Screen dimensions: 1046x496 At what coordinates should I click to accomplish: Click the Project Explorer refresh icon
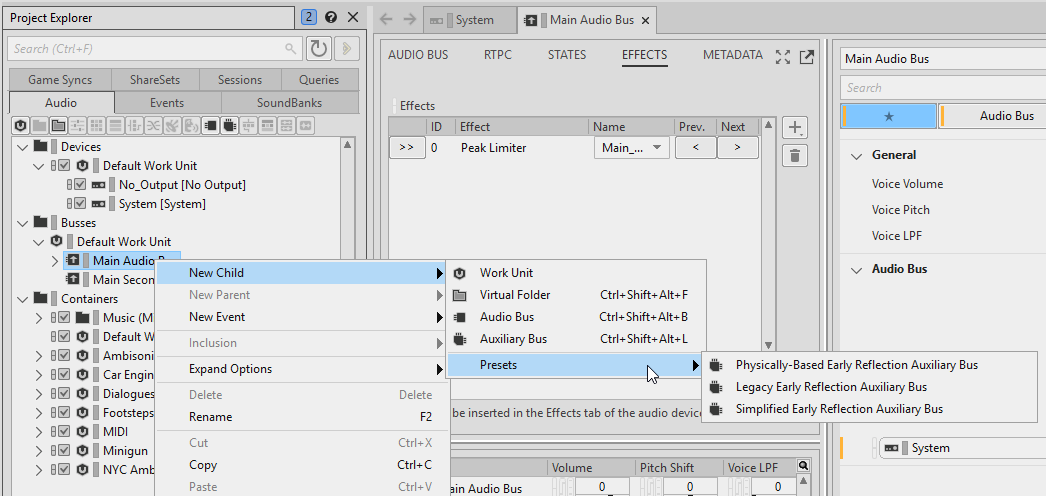319,48
